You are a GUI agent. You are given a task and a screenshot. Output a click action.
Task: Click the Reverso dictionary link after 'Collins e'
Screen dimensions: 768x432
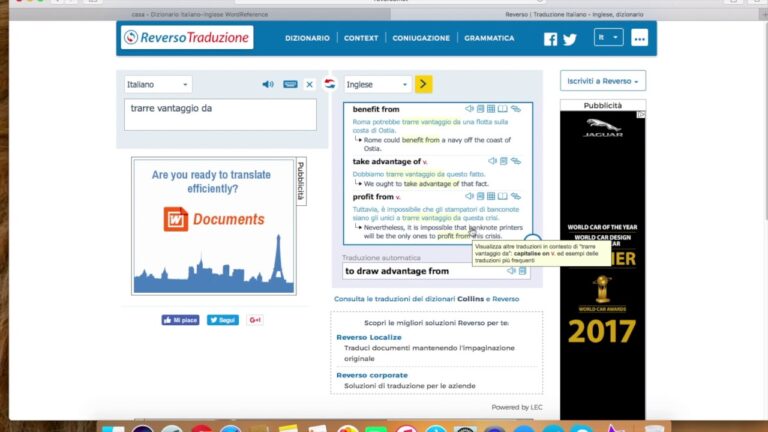click(505, 299)
